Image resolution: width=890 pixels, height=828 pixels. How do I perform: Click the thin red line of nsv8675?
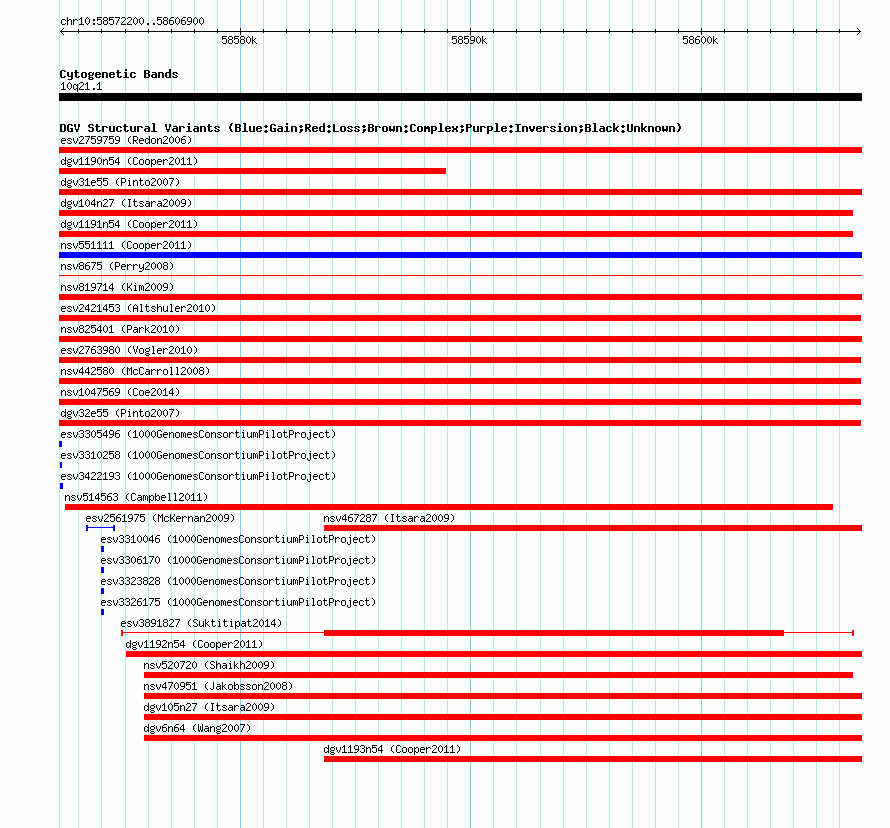point(460,276)
